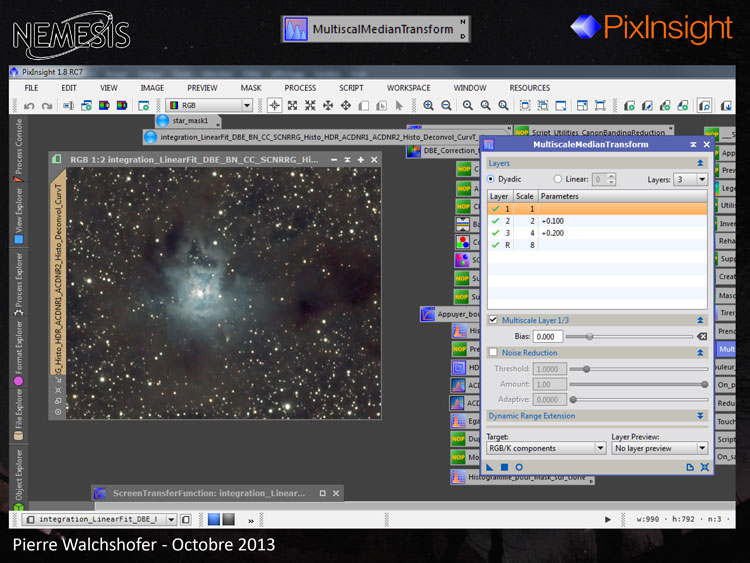Open the Format Explorer side tab
Screen dimensions: 750x563
coord(19,353)
